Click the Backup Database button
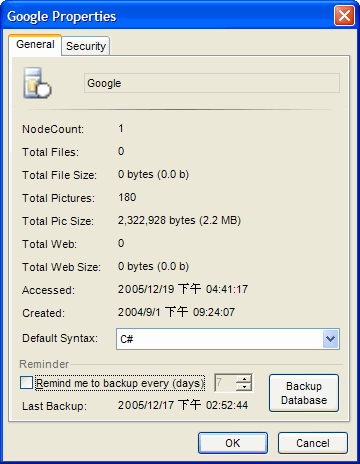This screenshot has height=464, width=360. point(304,393)
